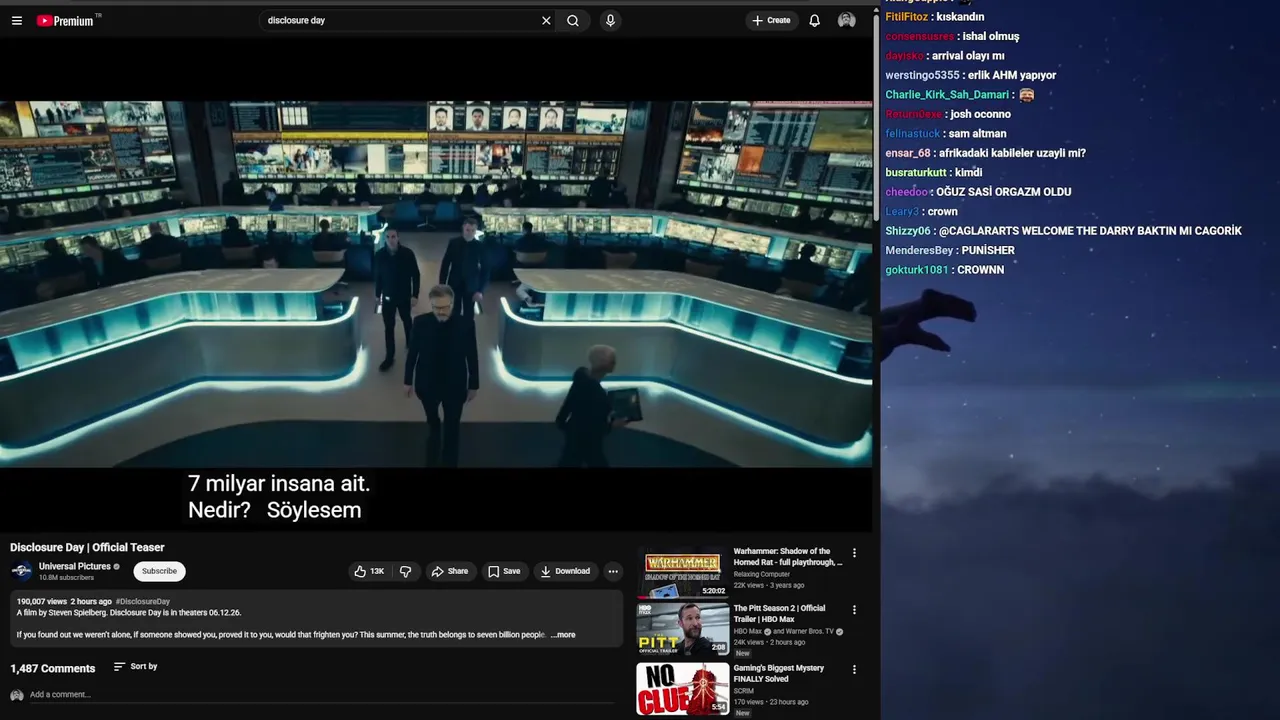This screenshot has width=1280, height=720.
Task: Open Warhammer Shadow of the Horned Rat thumbnail
Action: coord(683,572)
